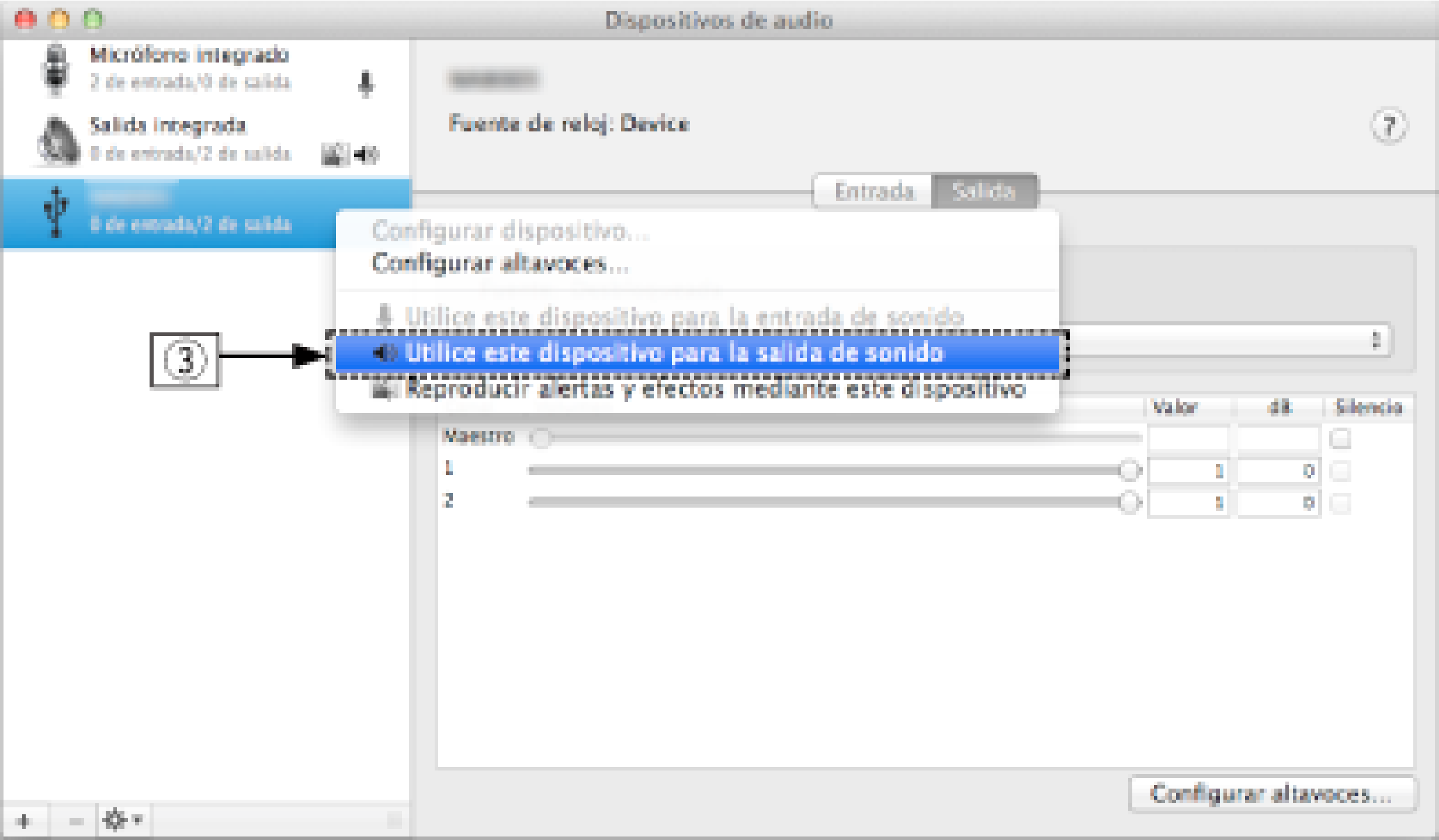The width and height of the screenshot is (1439, 840).
Task: Open the gear action dropdown menu
Action: [x=122, y=820]
